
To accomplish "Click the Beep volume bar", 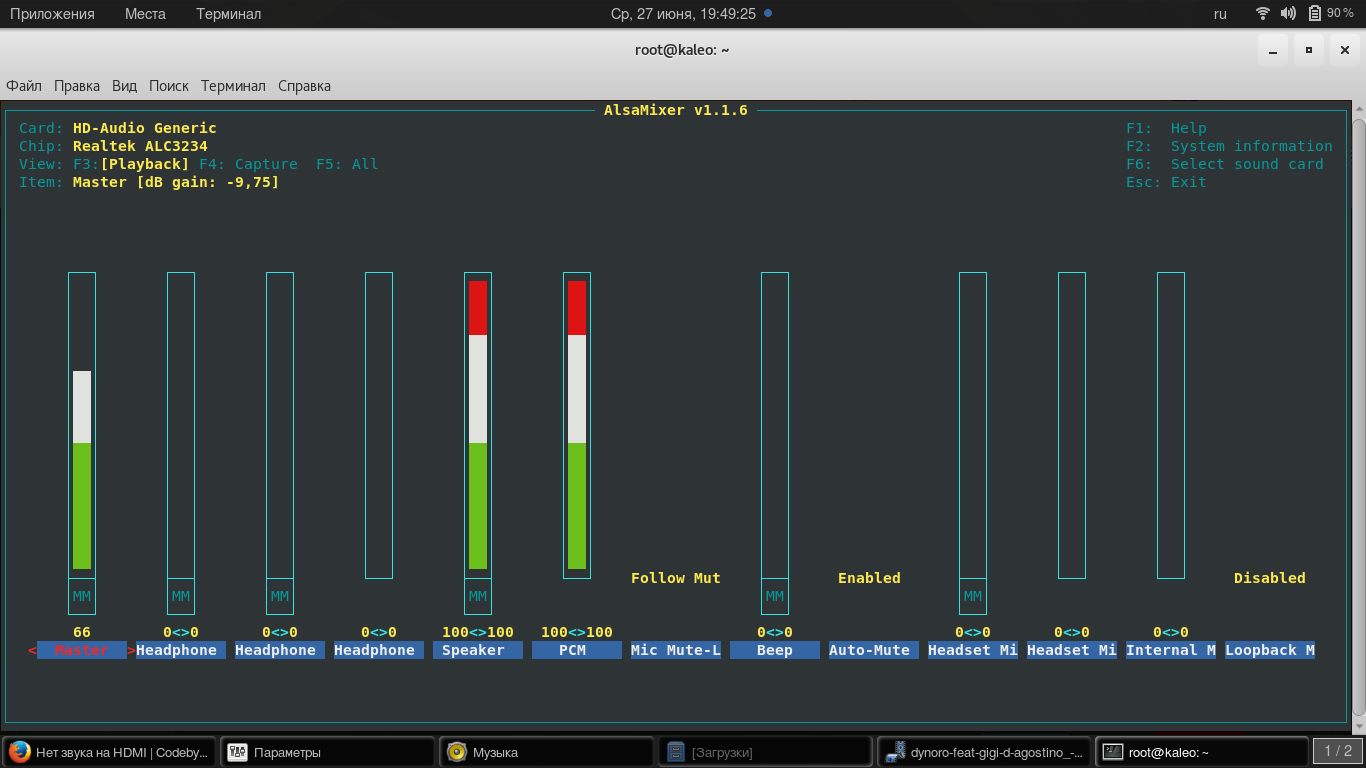I will tap(775, 425).
